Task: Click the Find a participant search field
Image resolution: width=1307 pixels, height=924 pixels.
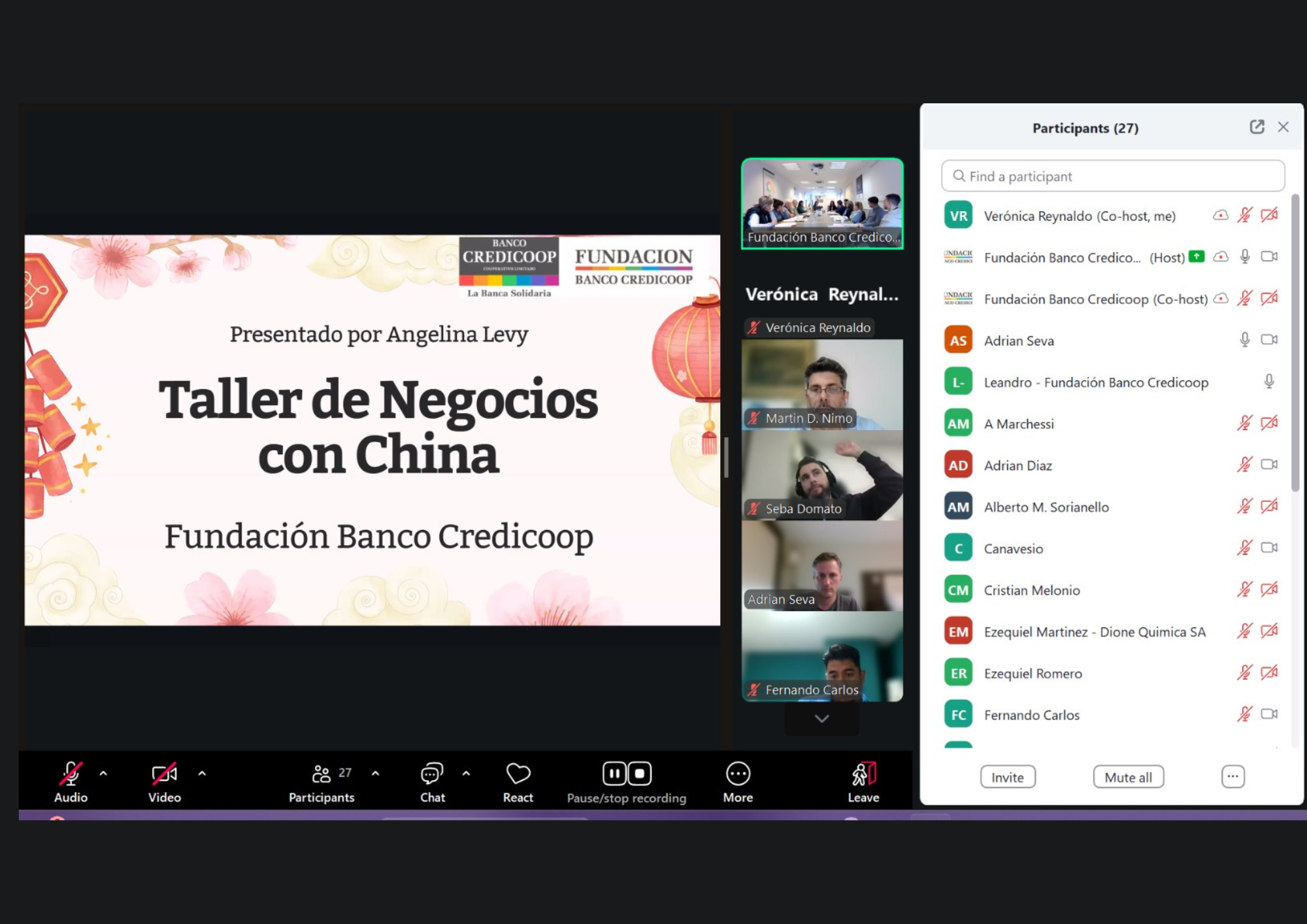Action: pos(1112,176)
